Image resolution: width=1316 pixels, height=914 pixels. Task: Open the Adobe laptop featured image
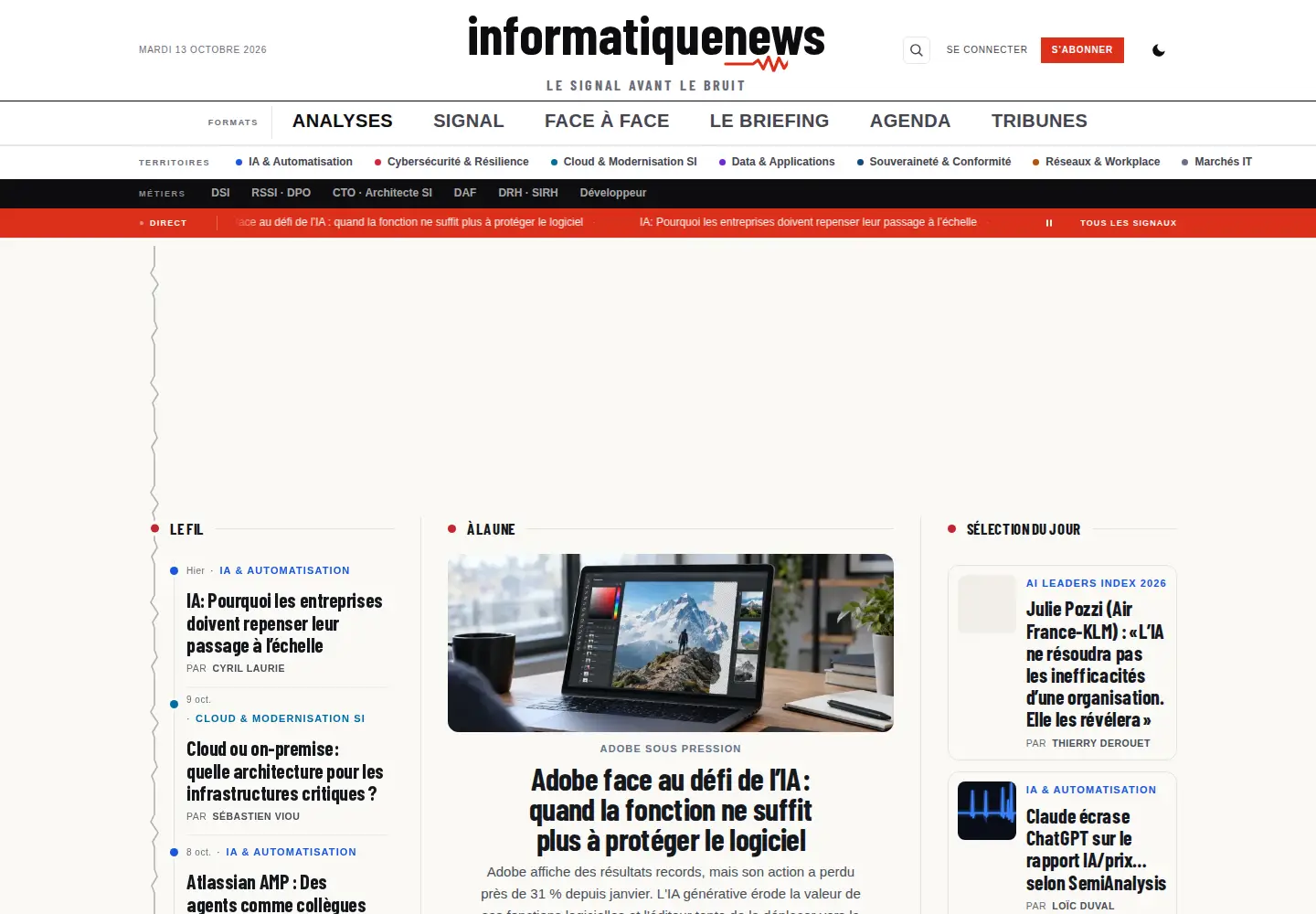coord(671,643)
